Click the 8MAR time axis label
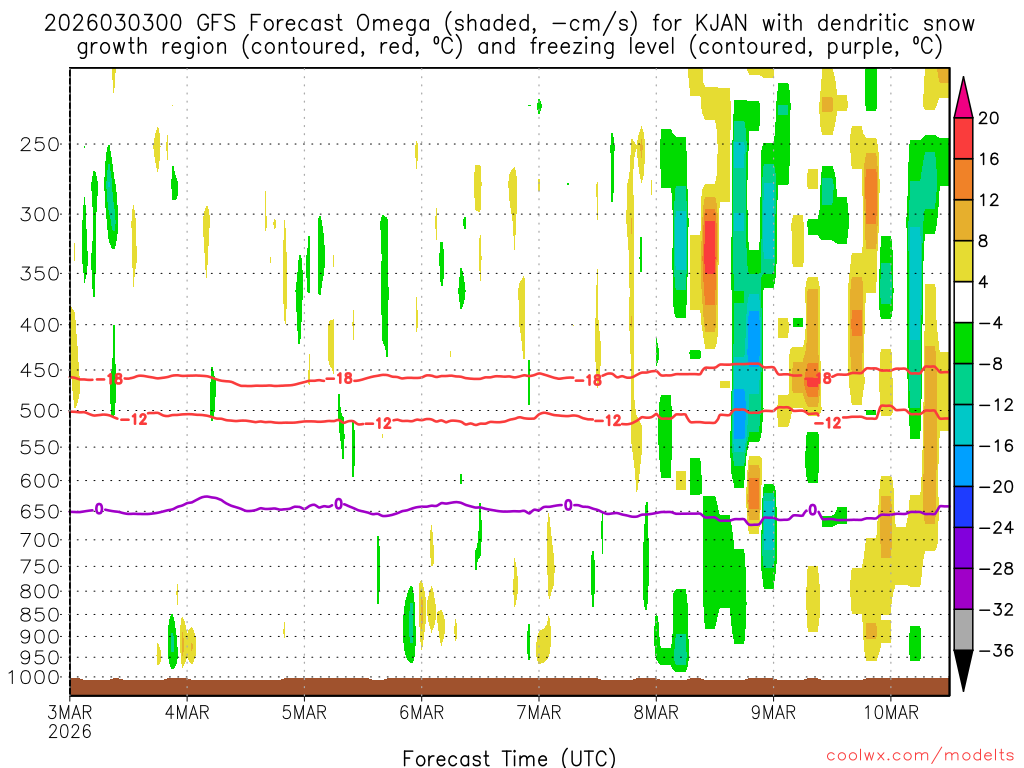 point(656,712)
